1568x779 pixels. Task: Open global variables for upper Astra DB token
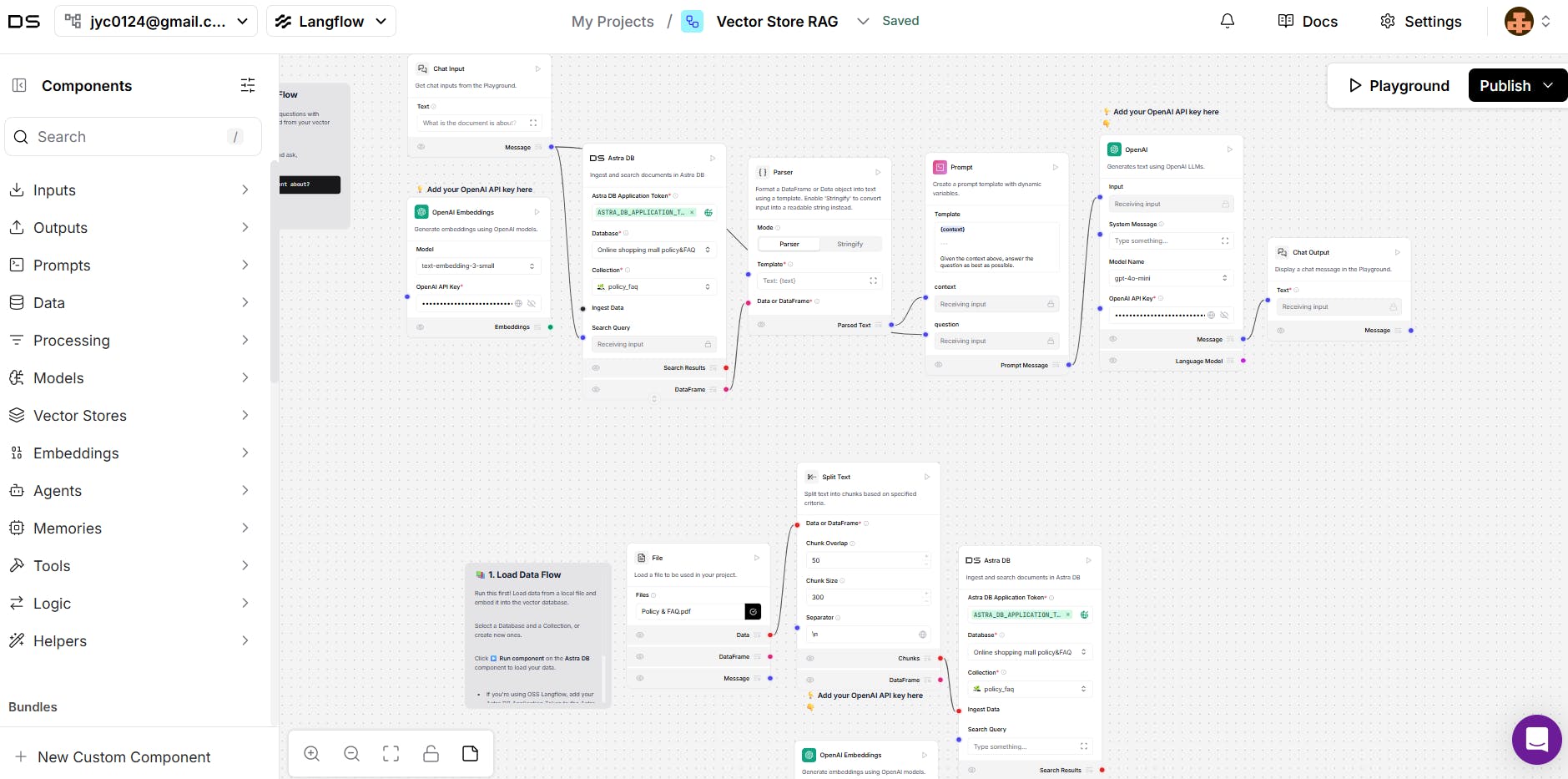[x=708, y=212]
